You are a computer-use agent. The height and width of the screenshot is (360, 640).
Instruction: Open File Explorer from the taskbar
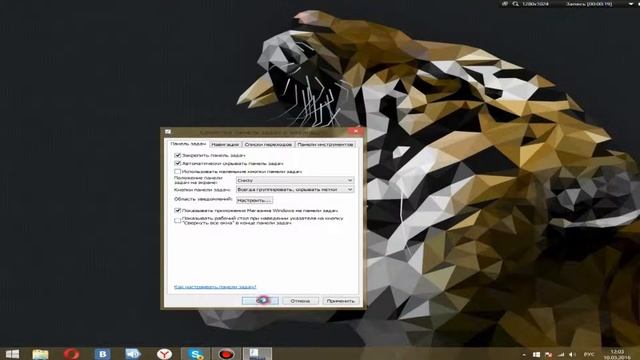tap(40, 354)
